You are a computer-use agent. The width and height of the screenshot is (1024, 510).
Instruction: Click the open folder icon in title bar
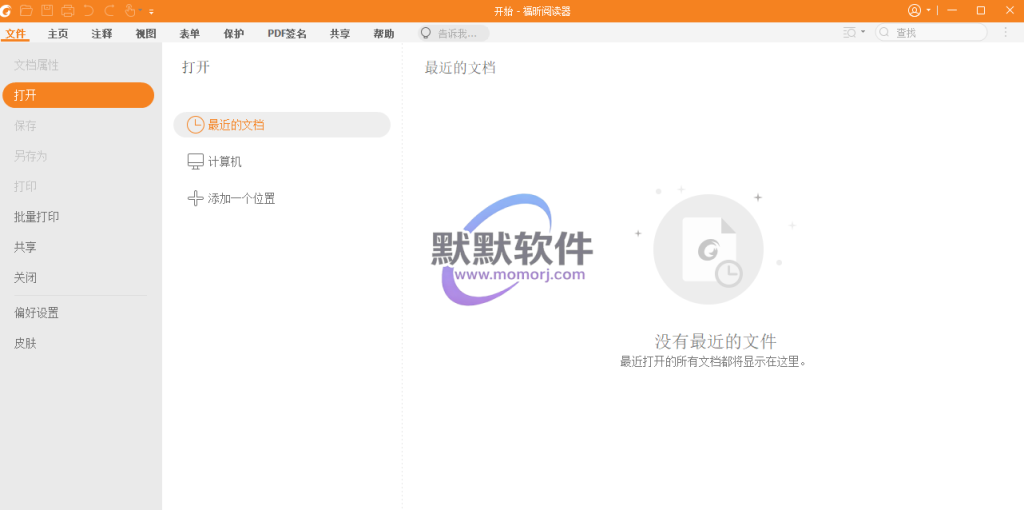pyautogui.click(x=27, y=10)
